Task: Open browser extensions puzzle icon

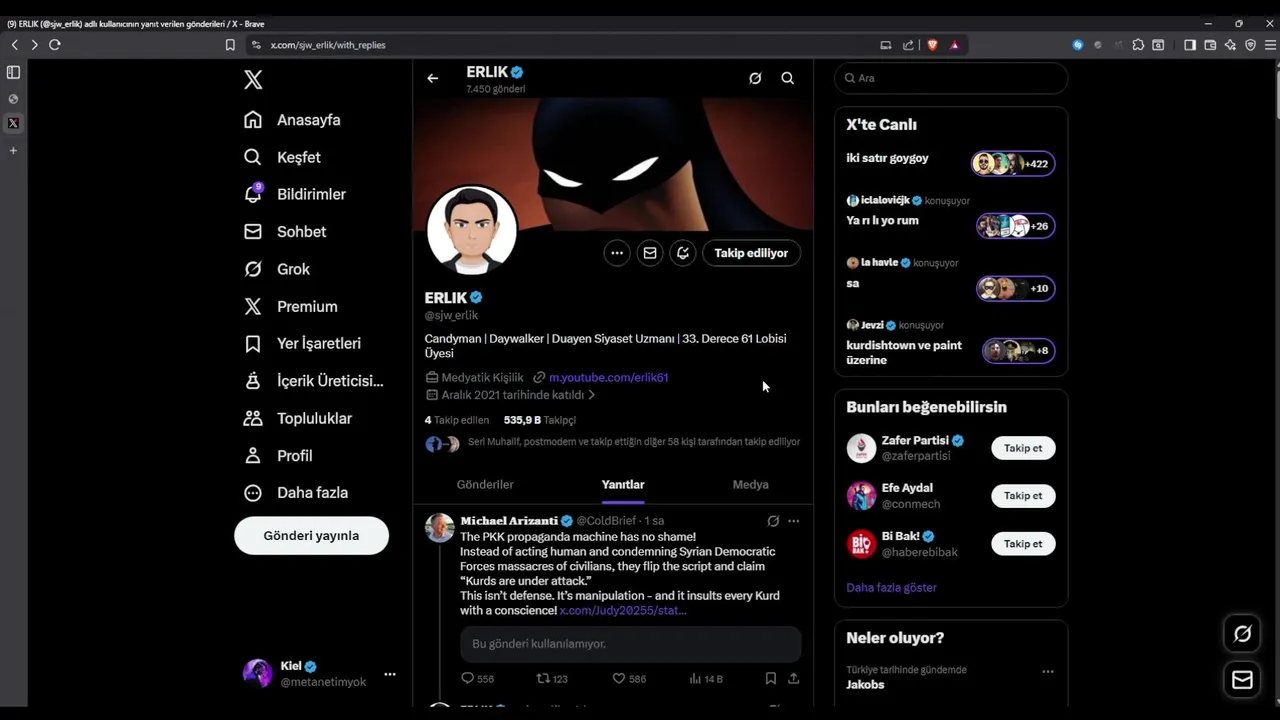Action: click(1138, 45)
